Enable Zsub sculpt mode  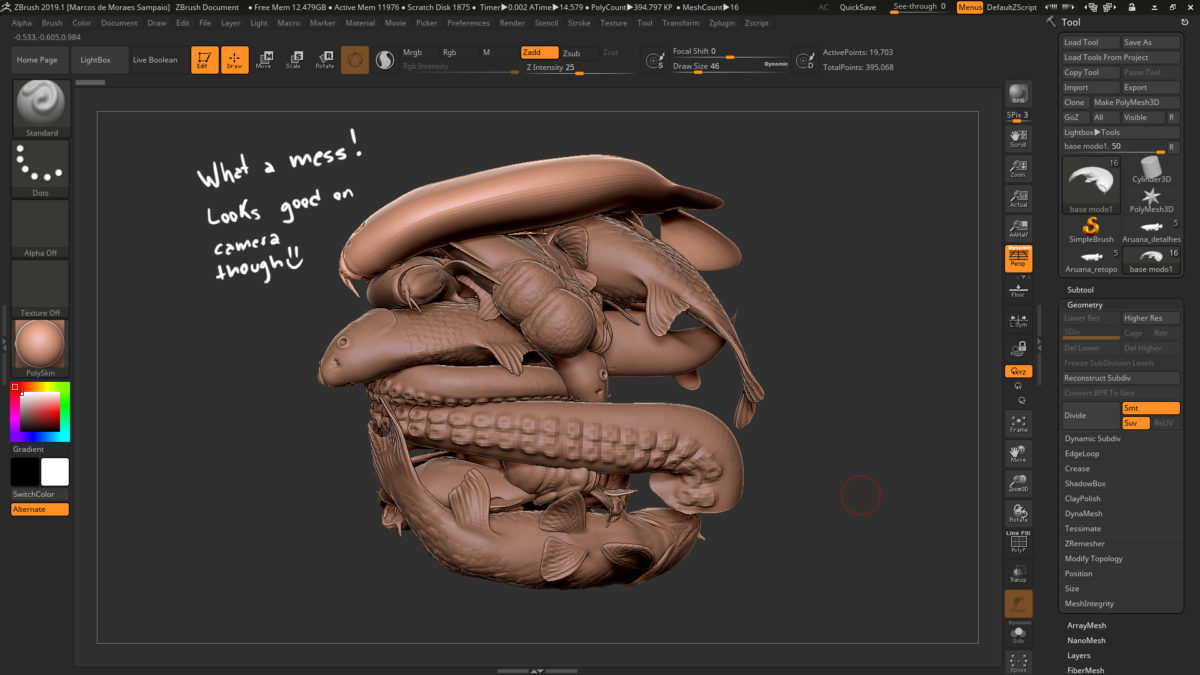(571, 52)
